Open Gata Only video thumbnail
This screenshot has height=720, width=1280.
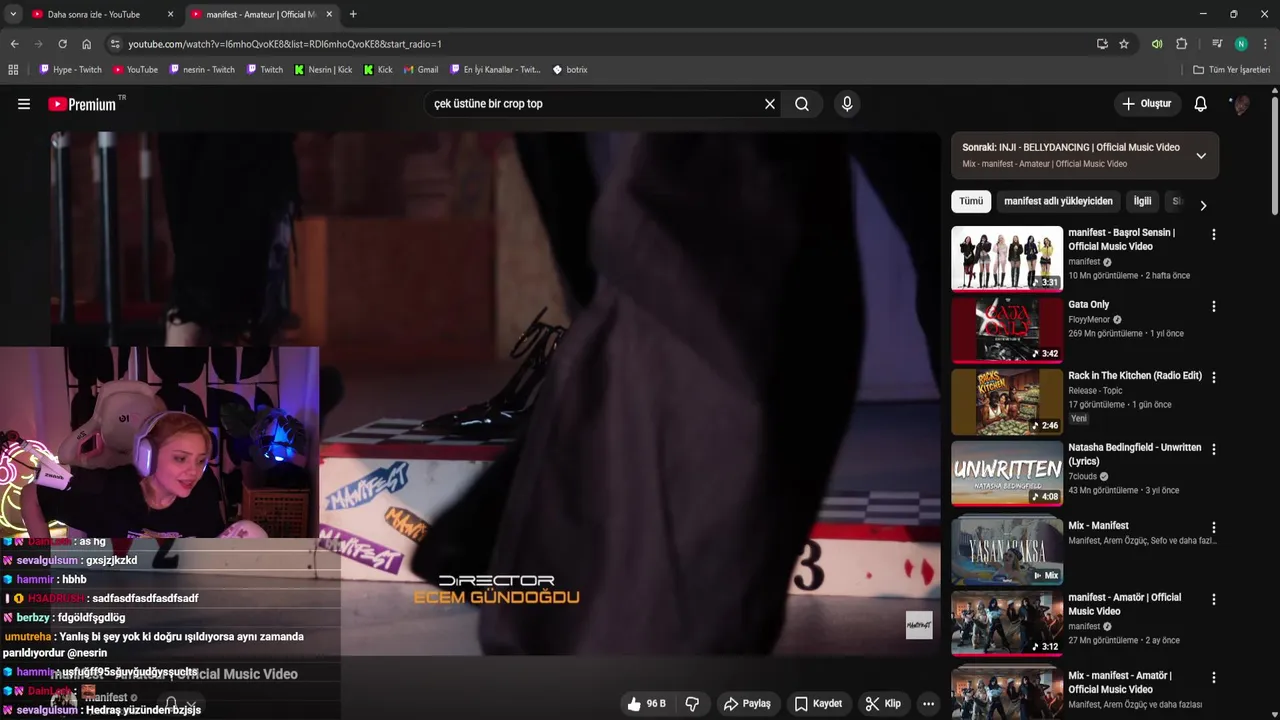pyautogui.click(x=1007, y=330)
